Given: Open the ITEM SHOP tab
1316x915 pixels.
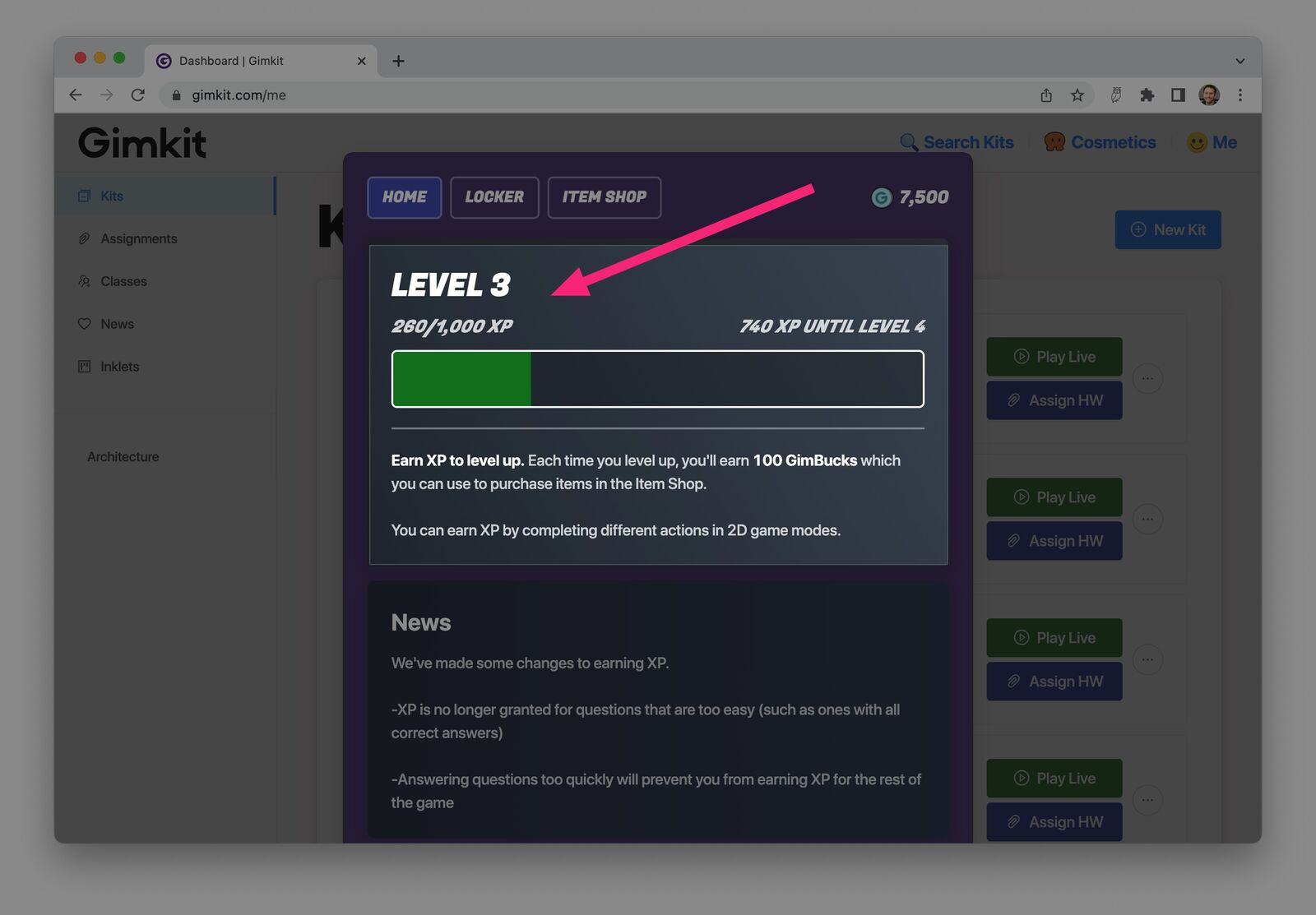Looking at the screenshot, I should 605,197.
